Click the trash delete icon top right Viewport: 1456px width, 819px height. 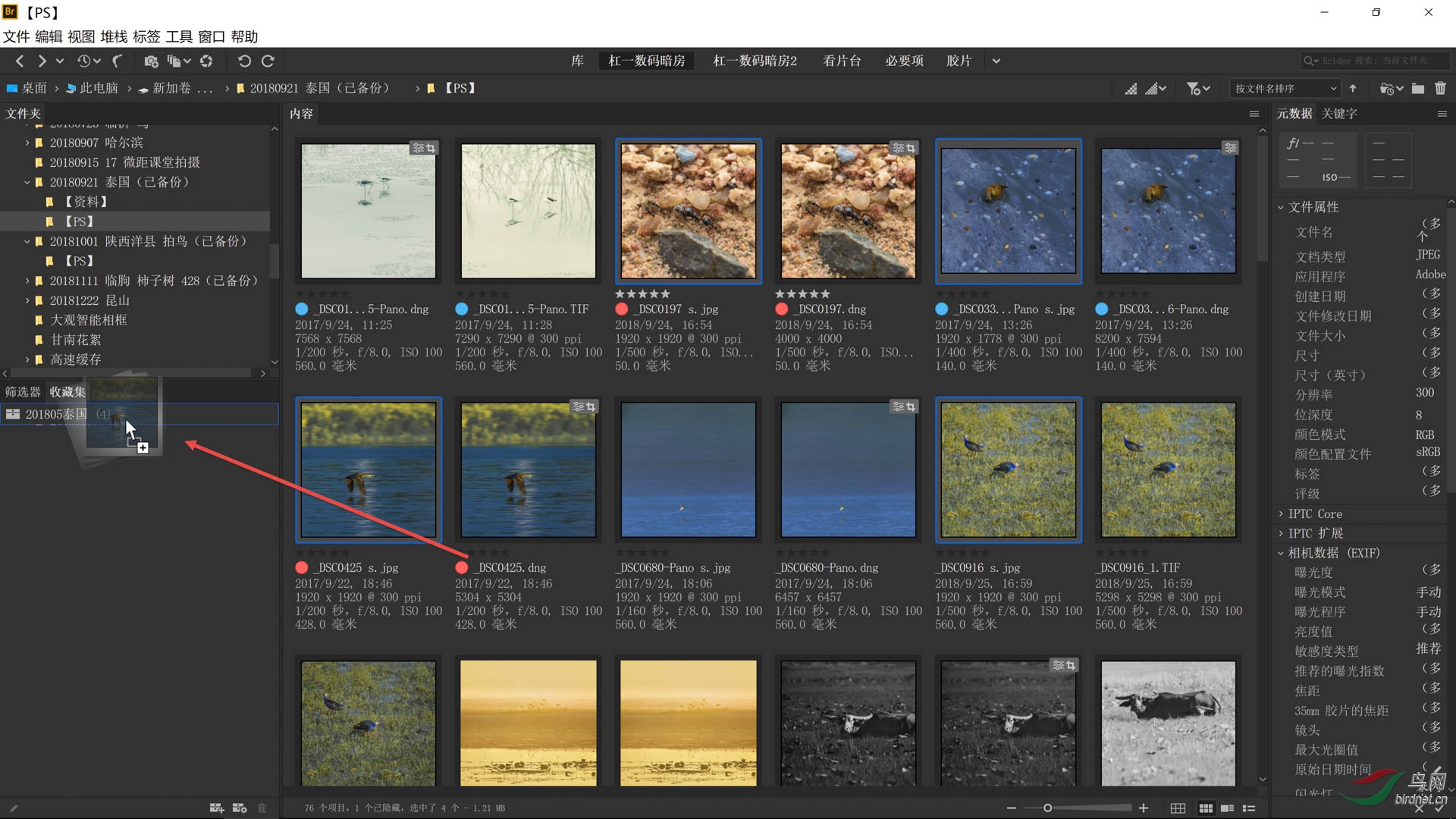[1440, 89]
